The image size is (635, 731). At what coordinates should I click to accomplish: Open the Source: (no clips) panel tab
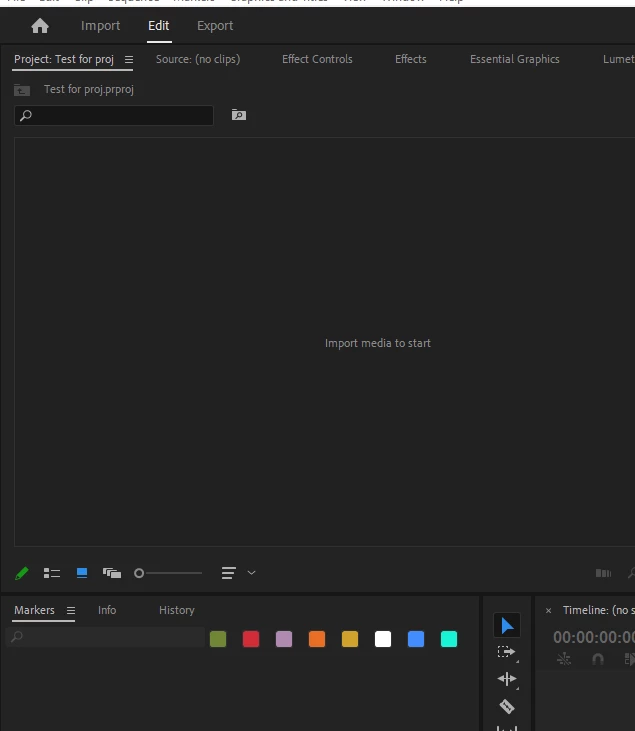tap(198, 59)
